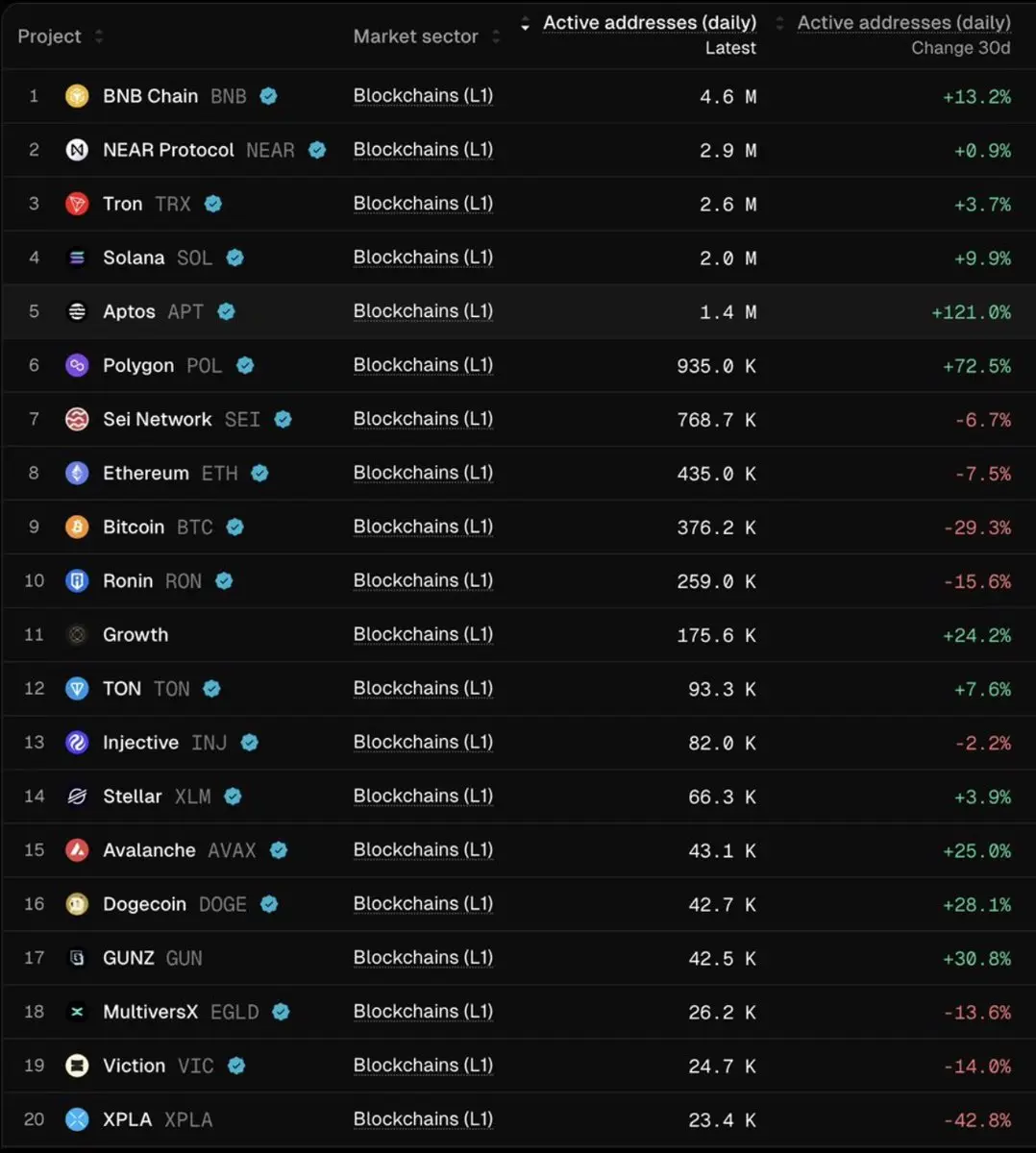
Task: Open the Injective project link
Action: pos(140,743)
